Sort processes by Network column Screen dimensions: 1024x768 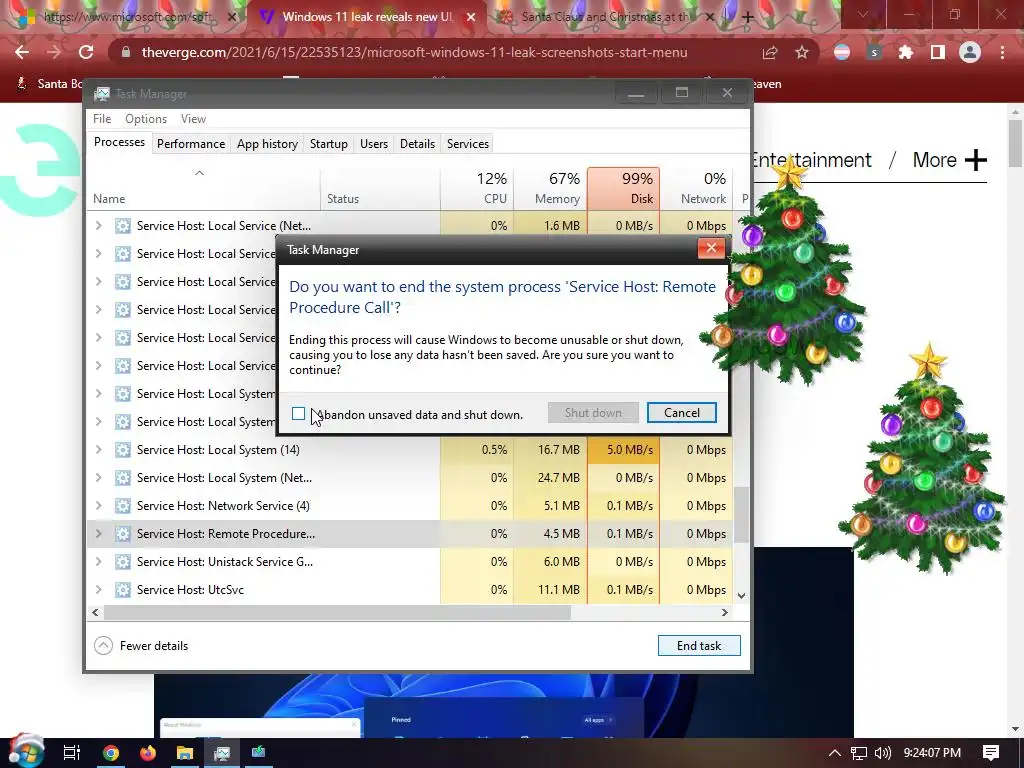click(x=696, y=188)
